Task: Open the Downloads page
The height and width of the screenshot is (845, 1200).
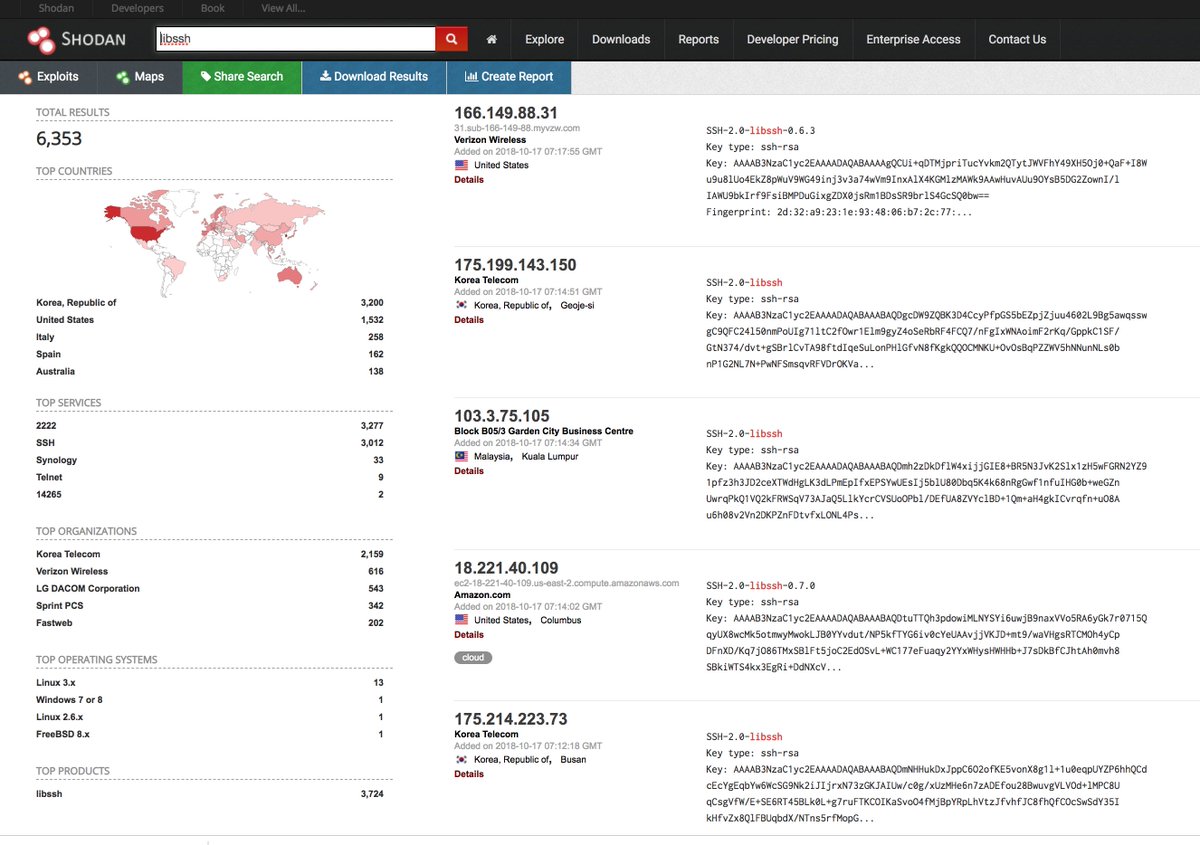Action: pos(621,40)
